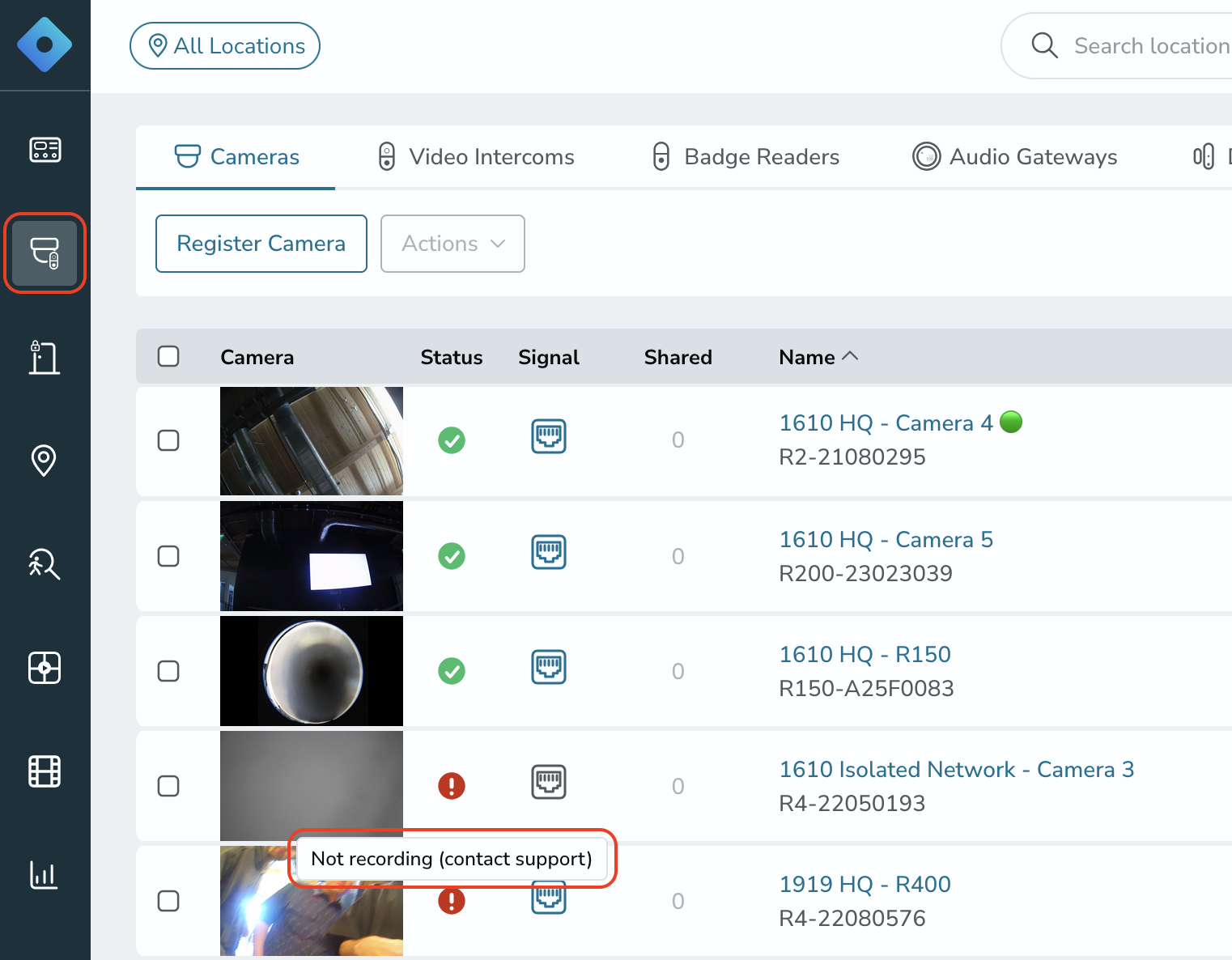This screenshot has width=1232, height=960.
Task: Open the access control door icon in the sidebar
Action: [45, 357]
